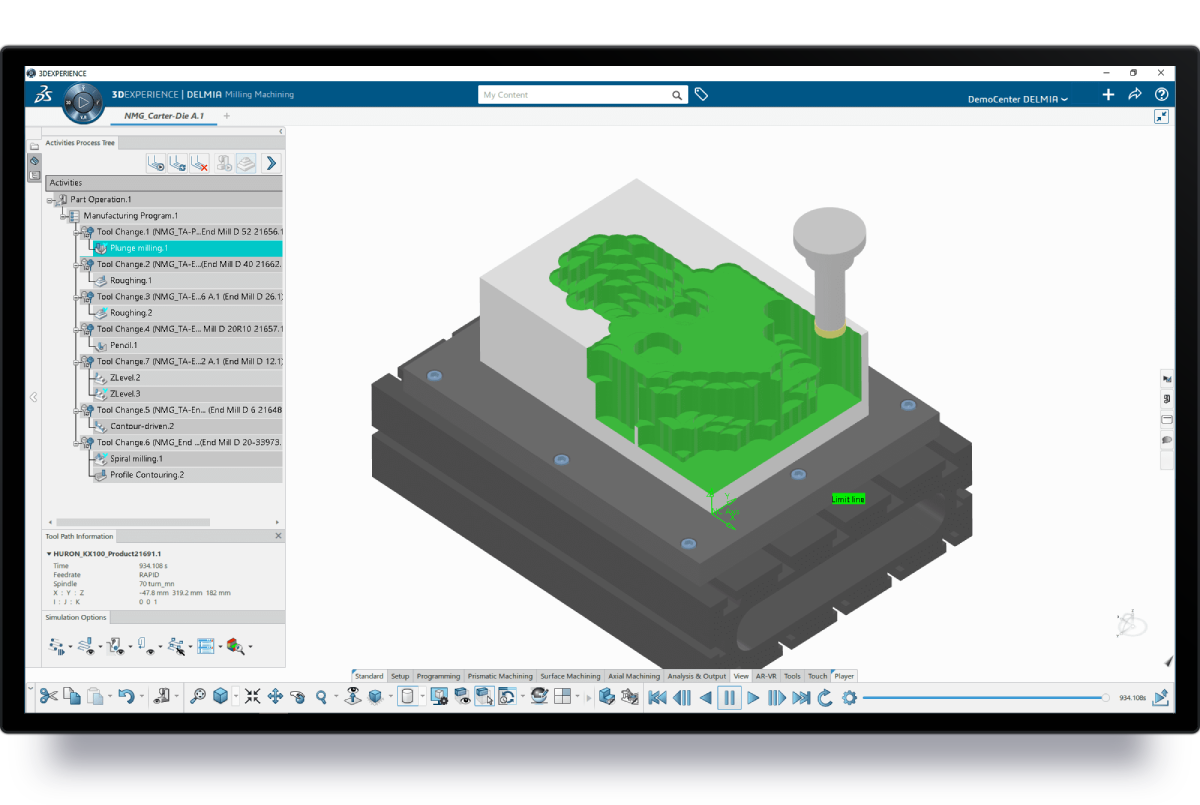Image resolution: width=1200 pixels, height=805 pixels.
Task: Click play backward button
Action: click(705, 698)
